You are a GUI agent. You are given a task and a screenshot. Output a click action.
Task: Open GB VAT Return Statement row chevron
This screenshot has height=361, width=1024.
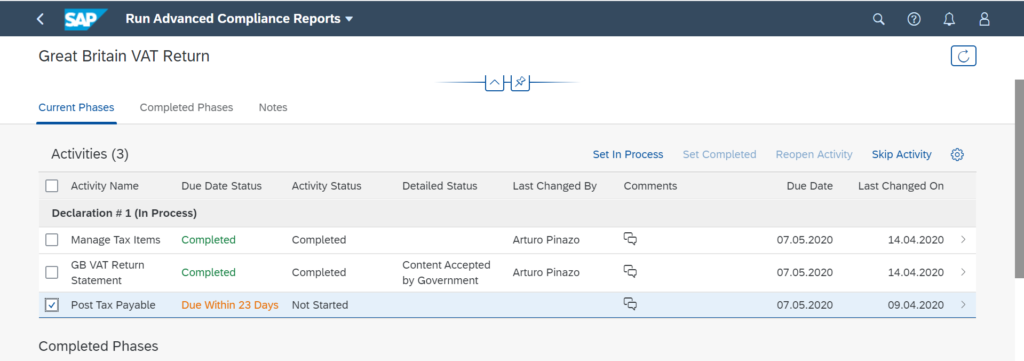pos(963,272)
